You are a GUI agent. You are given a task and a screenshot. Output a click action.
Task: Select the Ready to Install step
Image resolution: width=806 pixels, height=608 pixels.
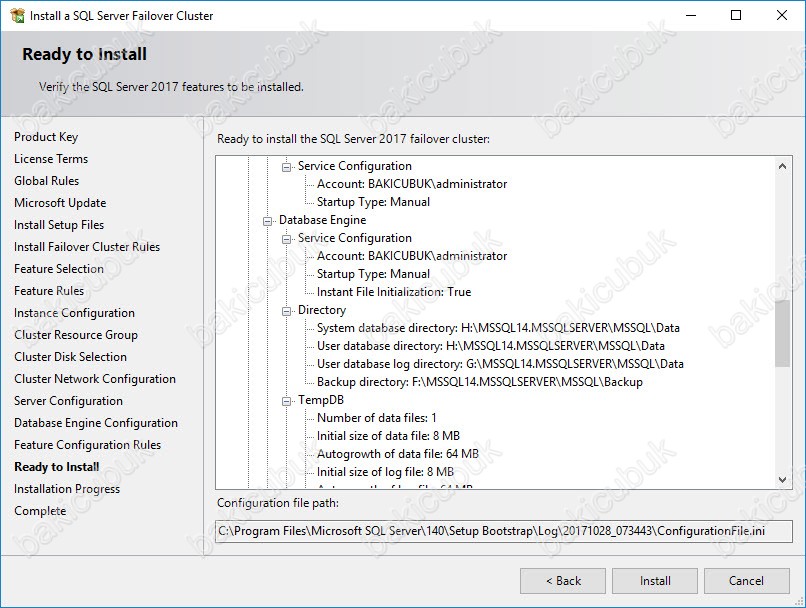pos(57,467)
